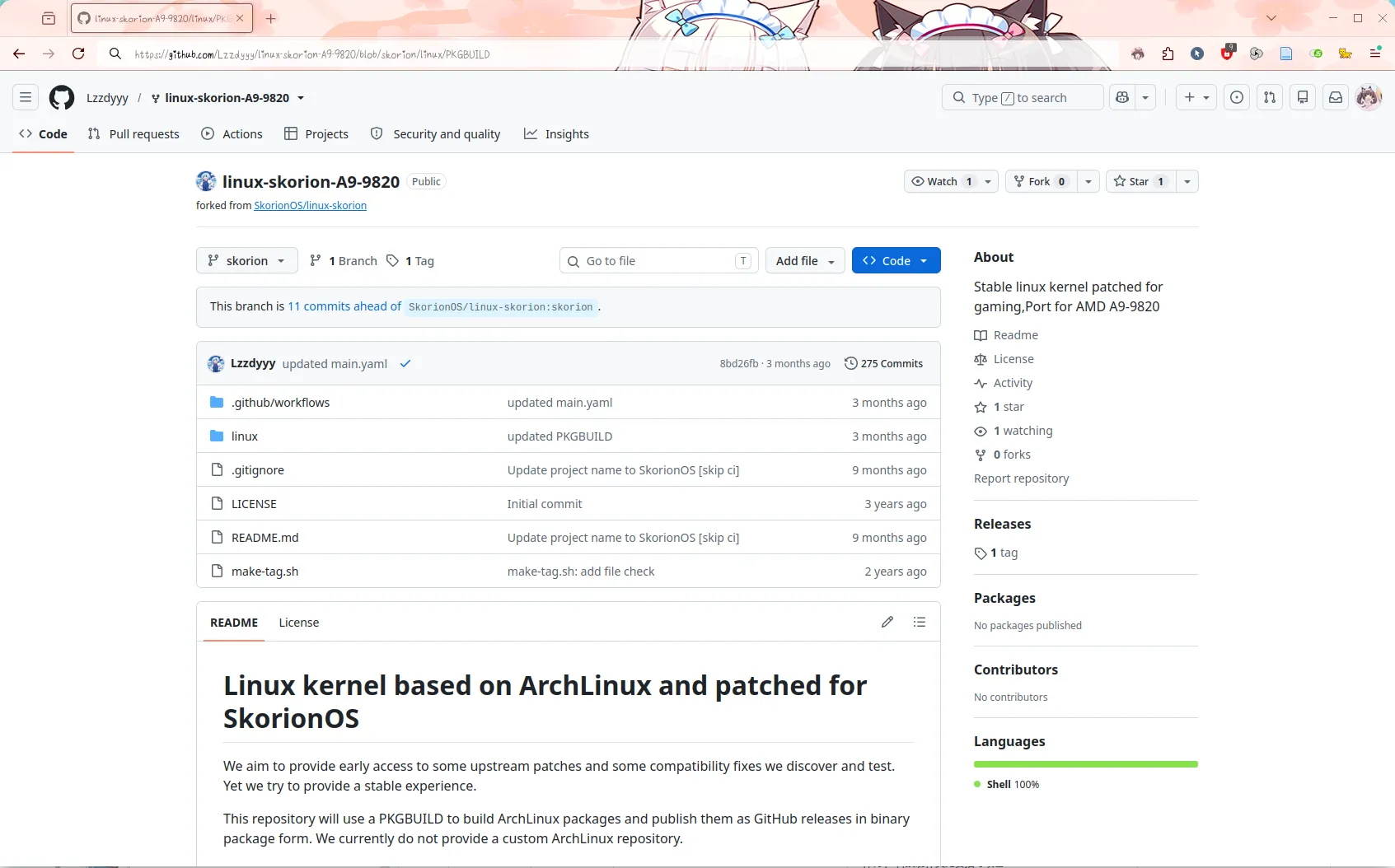View the 275 Commits history
The image size is (1395, 868).
point(883,363)
